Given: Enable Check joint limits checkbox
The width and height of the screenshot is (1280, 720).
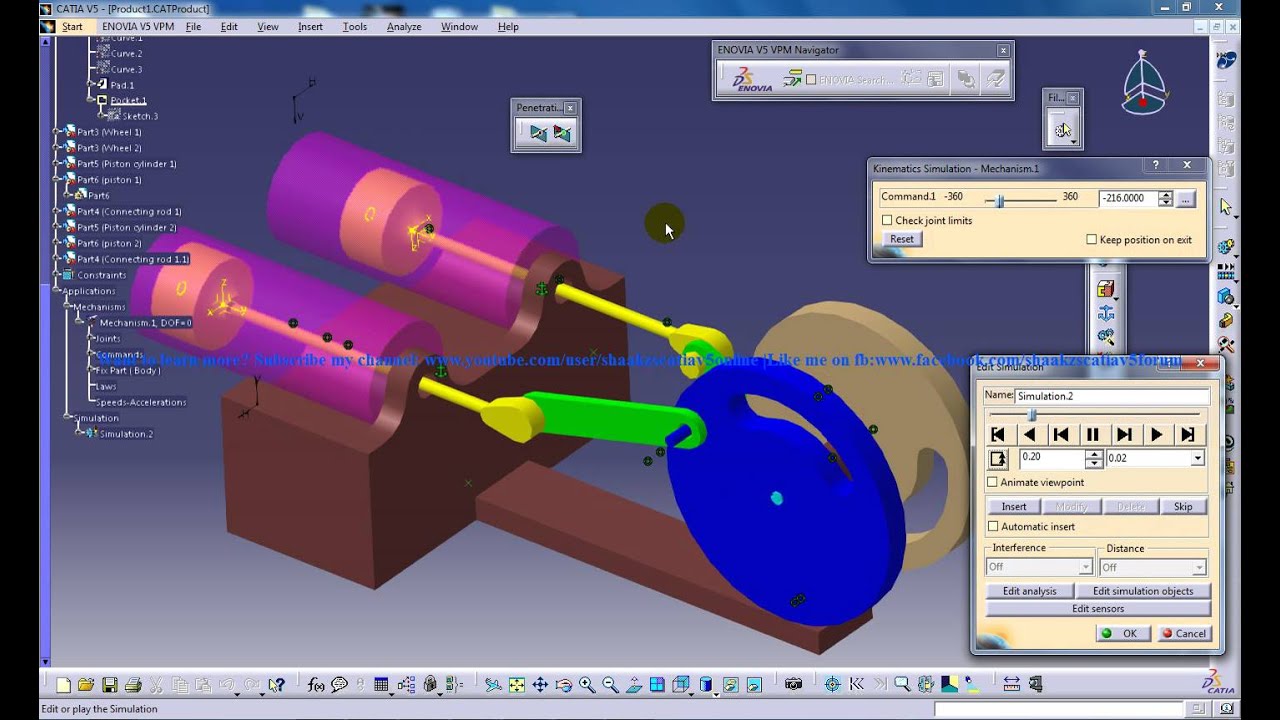Looking at the screenshot, I should coord(887,220).
